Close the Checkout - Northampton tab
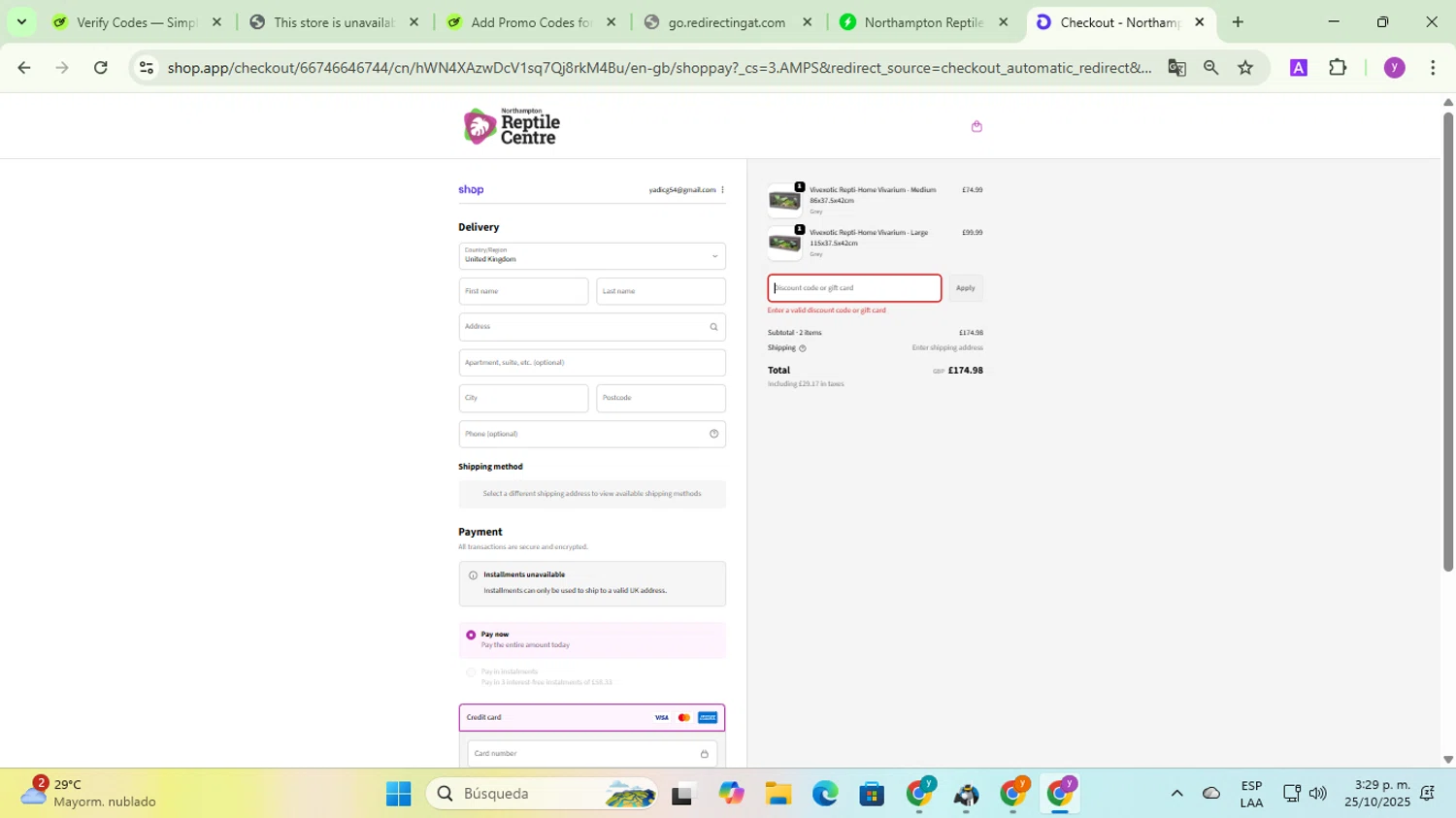1456x818 pixels. tap(1200, 22)
